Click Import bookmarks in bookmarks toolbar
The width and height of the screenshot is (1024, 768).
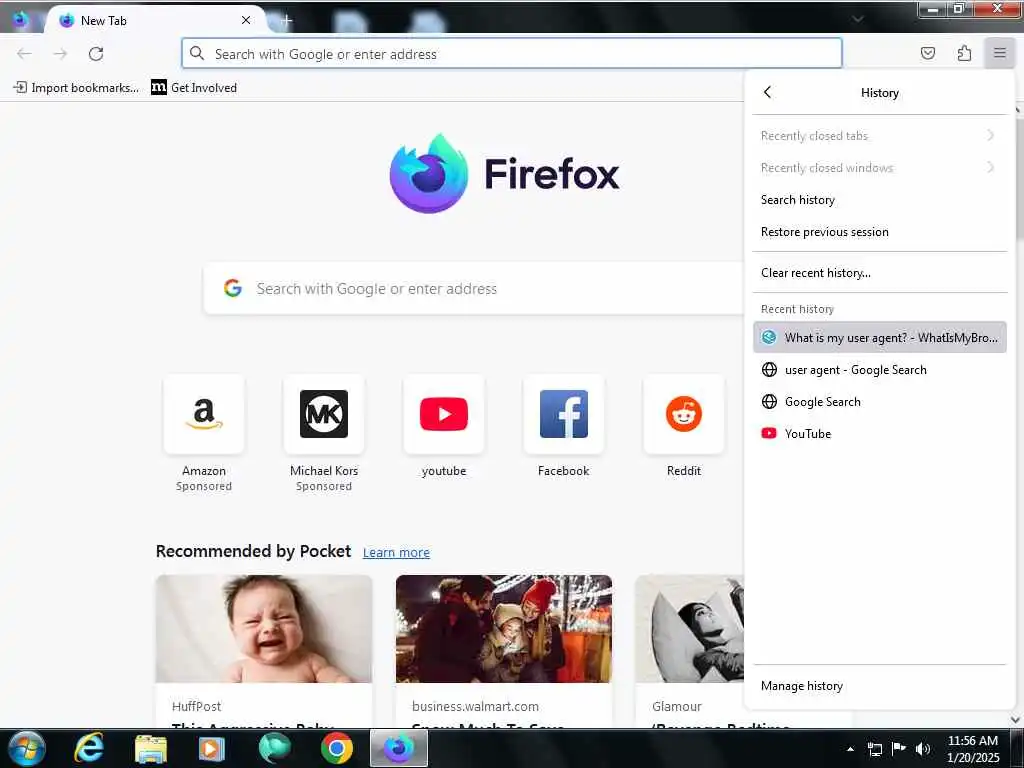pos(76,88)
